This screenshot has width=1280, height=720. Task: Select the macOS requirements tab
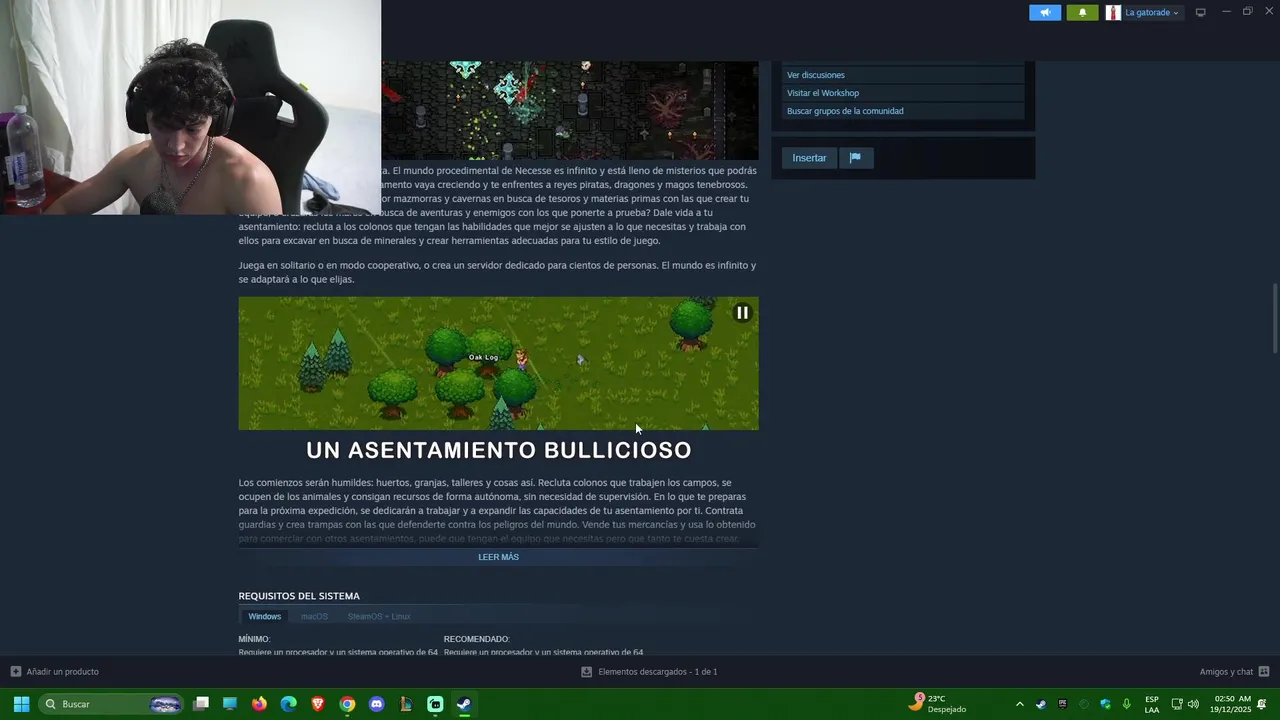pyautogui.click(x=314, y=616)
